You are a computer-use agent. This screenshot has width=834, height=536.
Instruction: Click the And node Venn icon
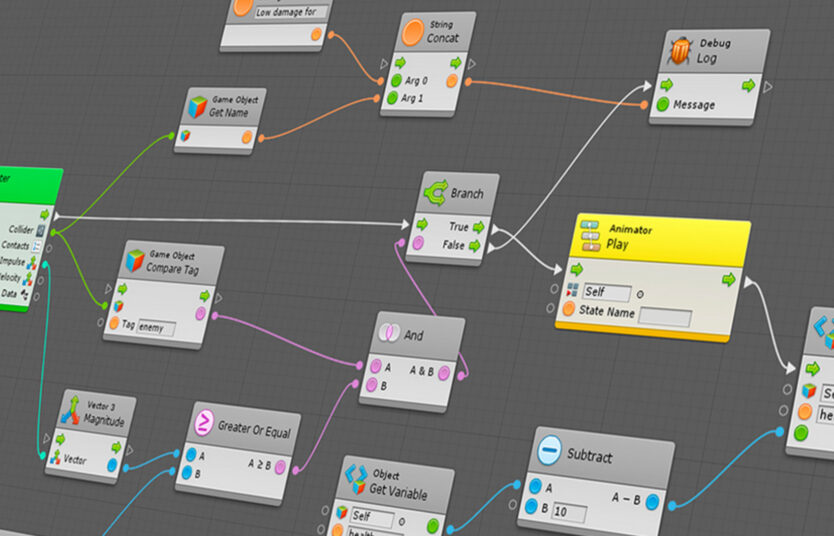point(388,332)
